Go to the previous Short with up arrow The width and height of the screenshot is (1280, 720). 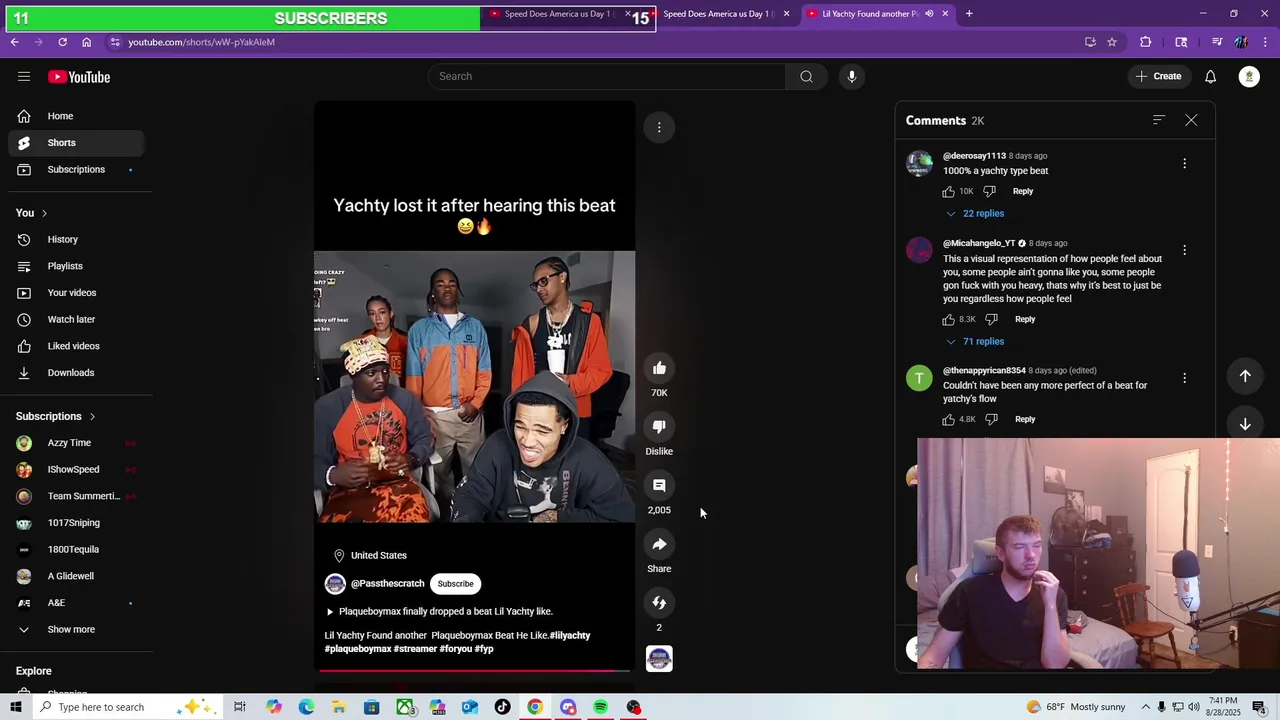1245,376
